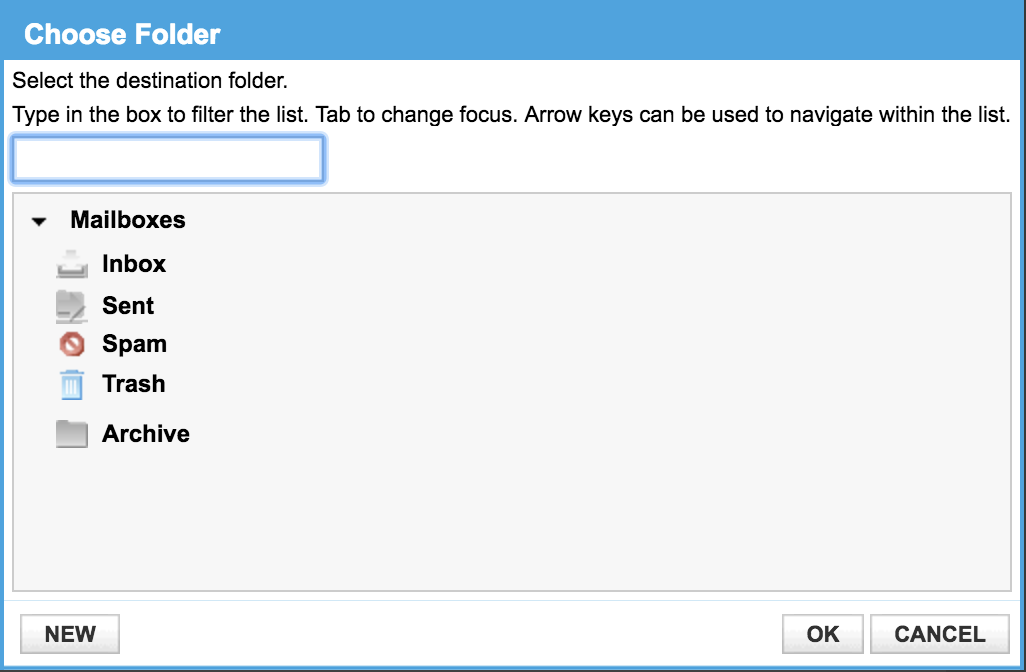Select the Inbox tree item
Viewport: 1026px width, 672px height.
tap(134, 264)
